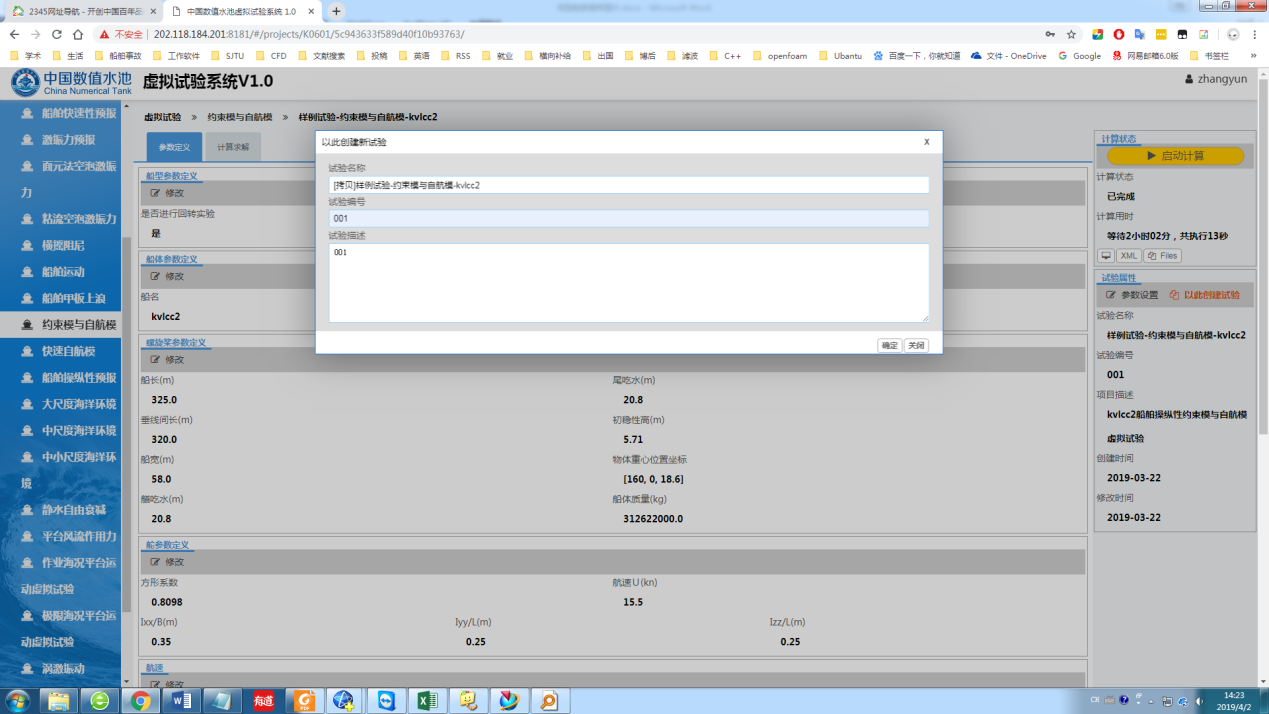Click the 确定 confirm button in dialog

889,345
